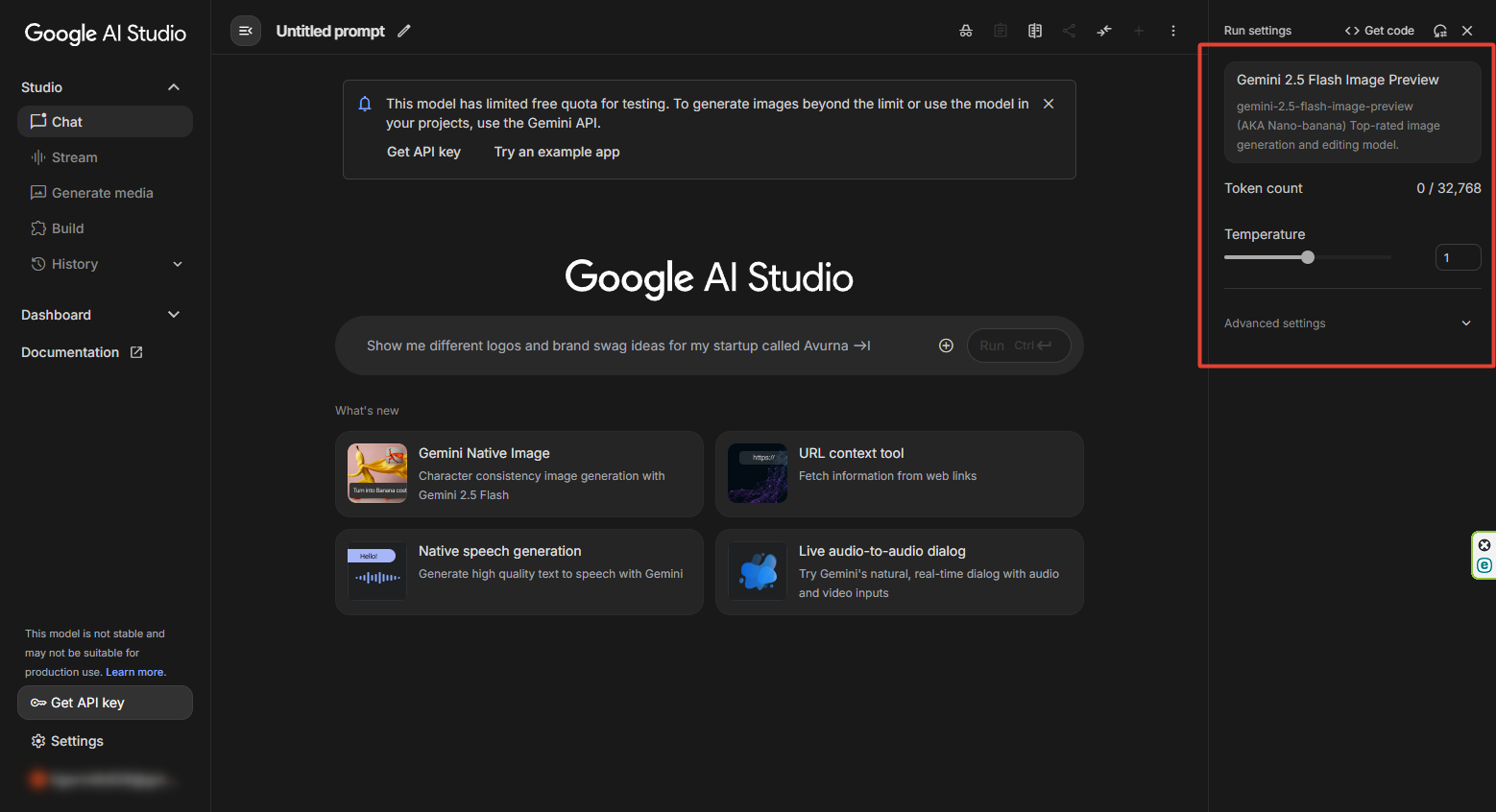Click the plus attach media icon

click(x=946, y=346)
